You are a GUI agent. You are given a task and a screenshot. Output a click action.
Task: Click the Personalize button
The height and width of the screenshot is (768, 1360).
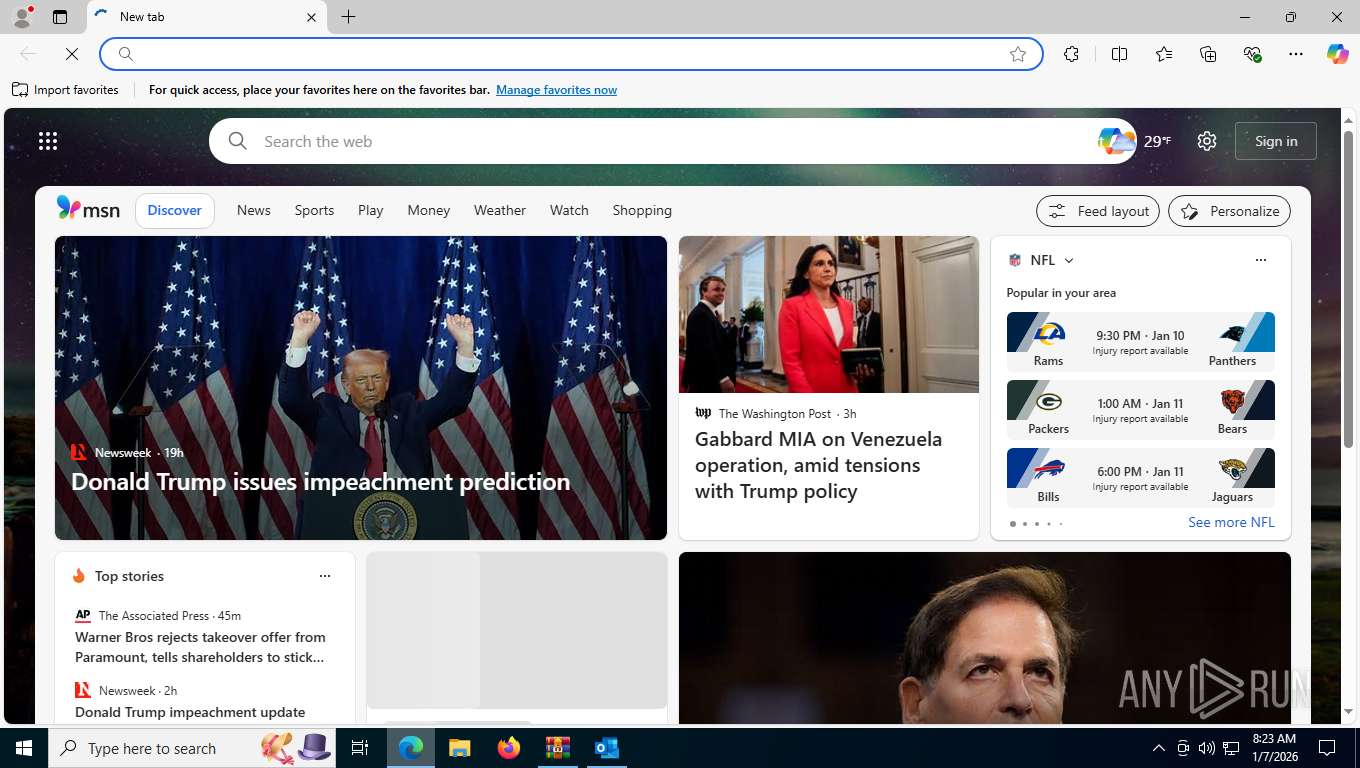pos(1230,211)
